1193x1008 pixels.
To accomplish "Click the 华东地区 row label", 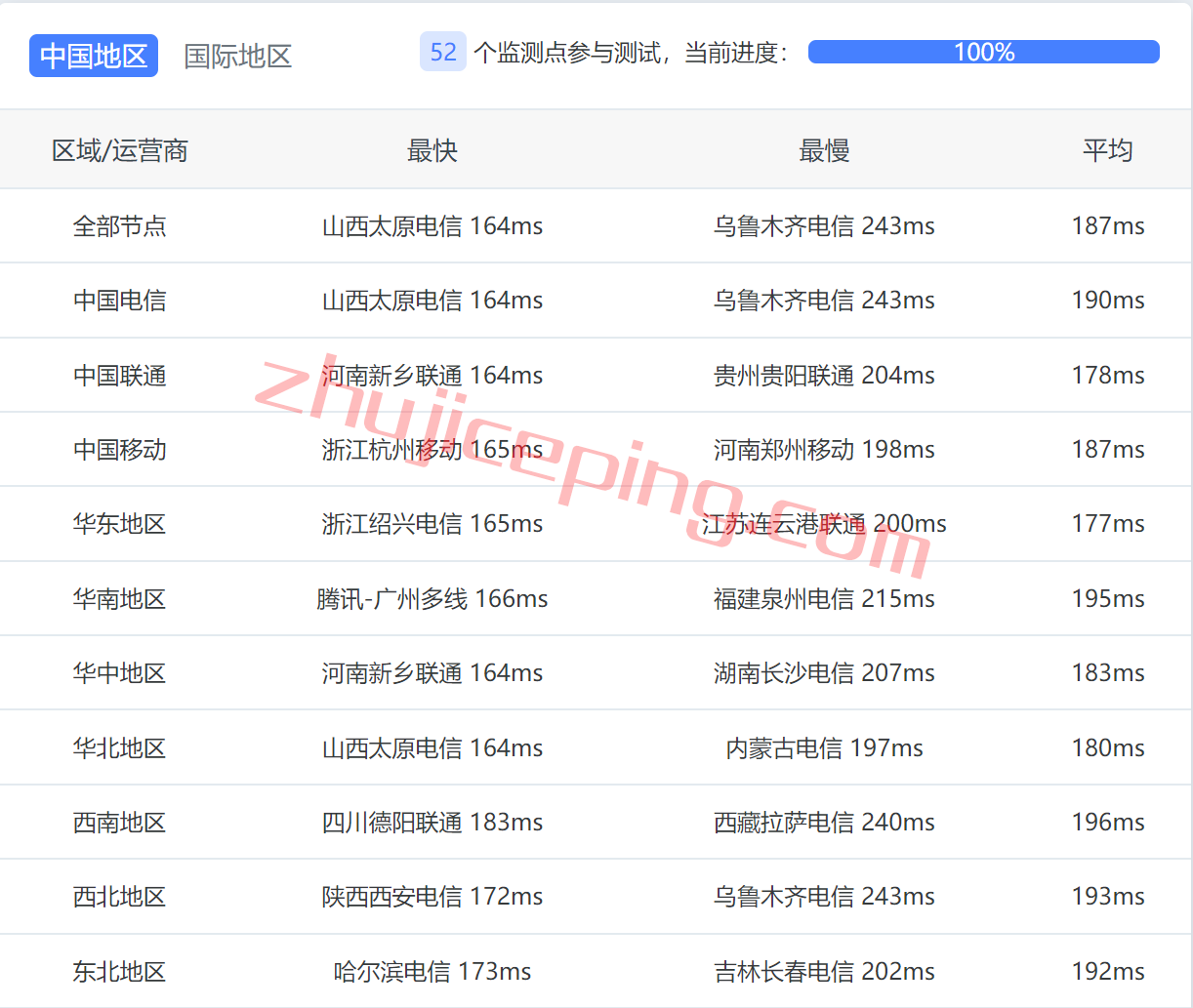I will point(120,523).
